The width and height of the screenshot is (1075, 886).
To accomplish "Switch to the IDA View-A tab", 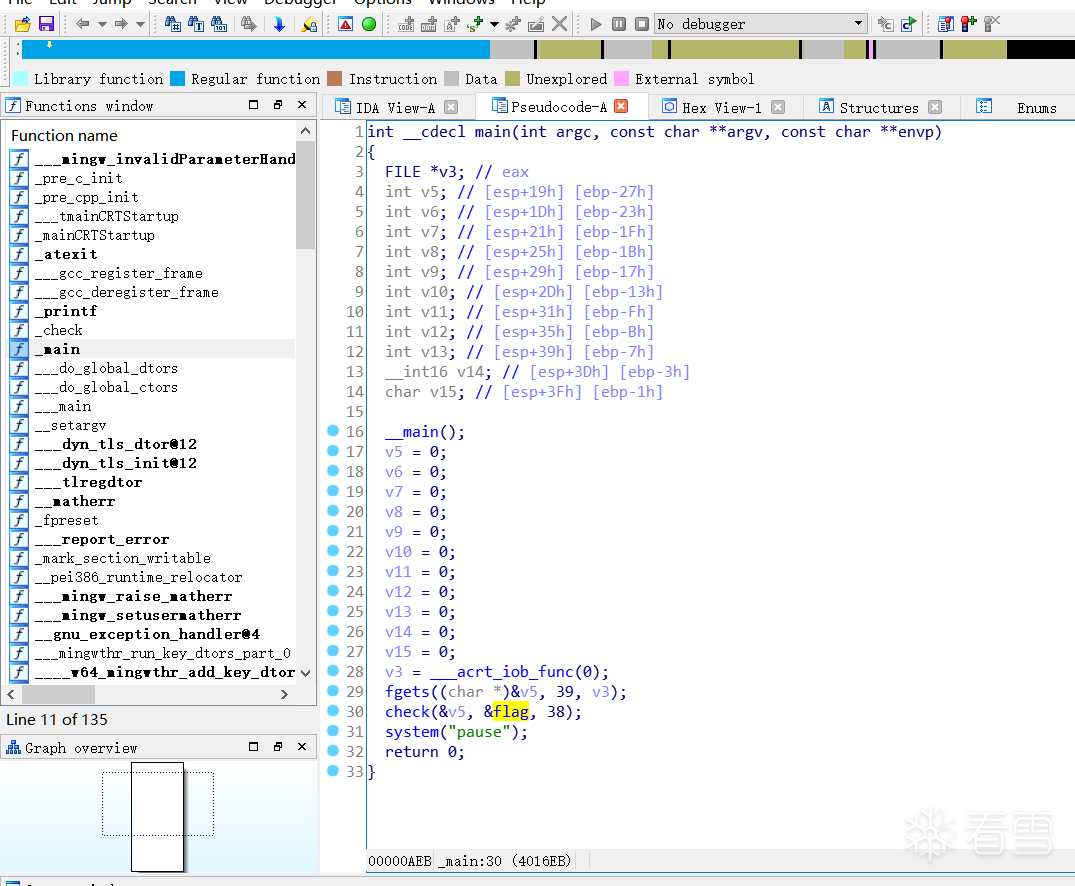I will 395,108.
